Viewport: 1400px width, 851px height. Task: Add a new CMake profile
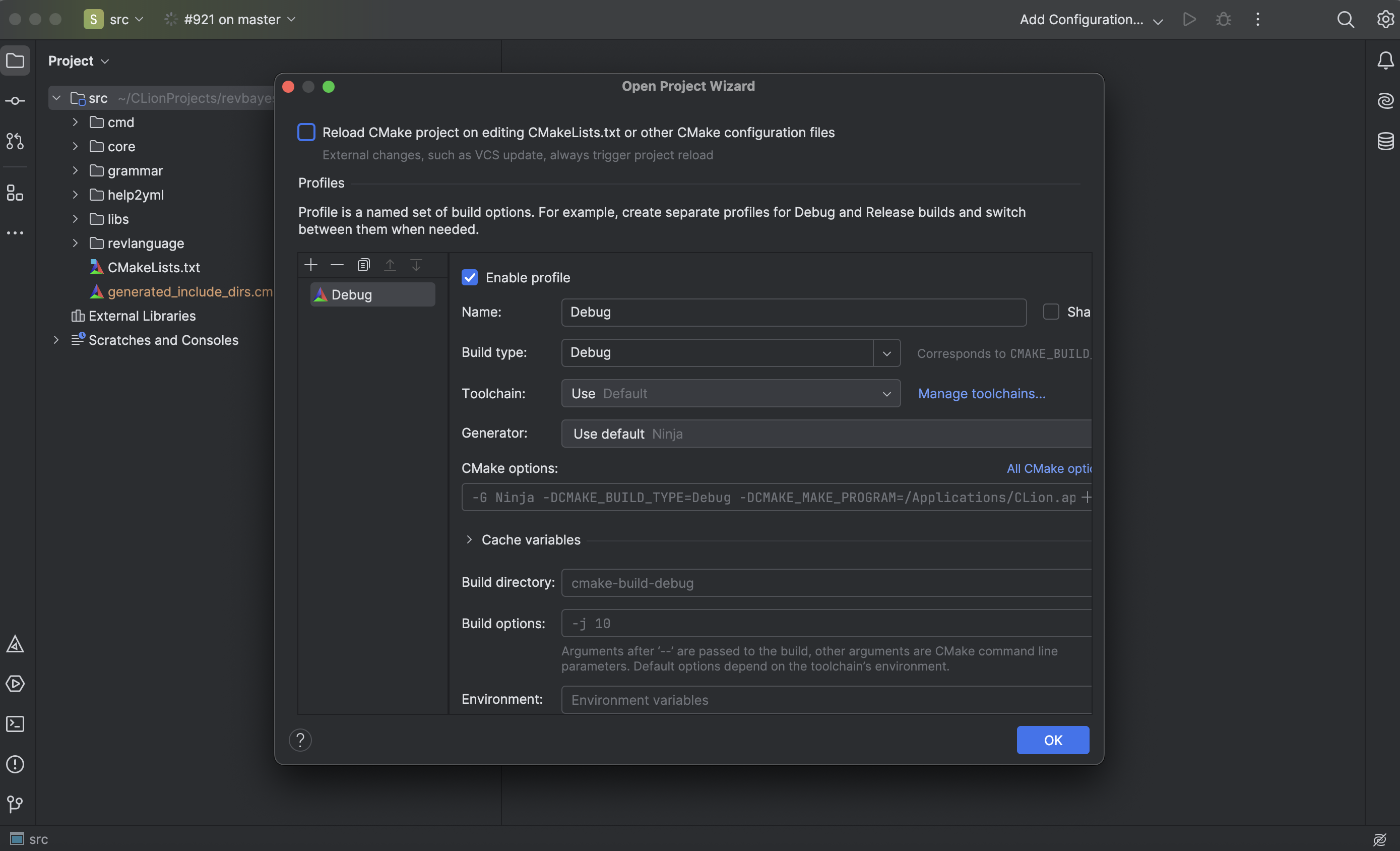(x=311, y=265)
